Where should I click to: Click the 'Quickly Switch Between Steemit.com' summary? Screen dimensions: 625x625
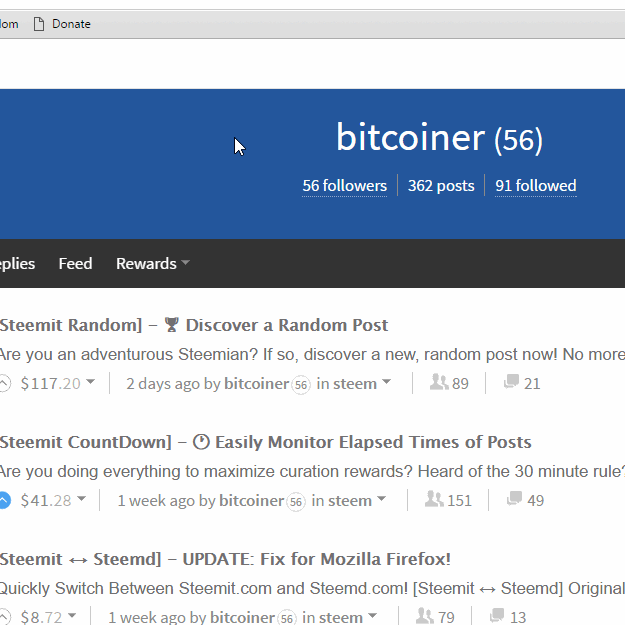pos(312,588)
